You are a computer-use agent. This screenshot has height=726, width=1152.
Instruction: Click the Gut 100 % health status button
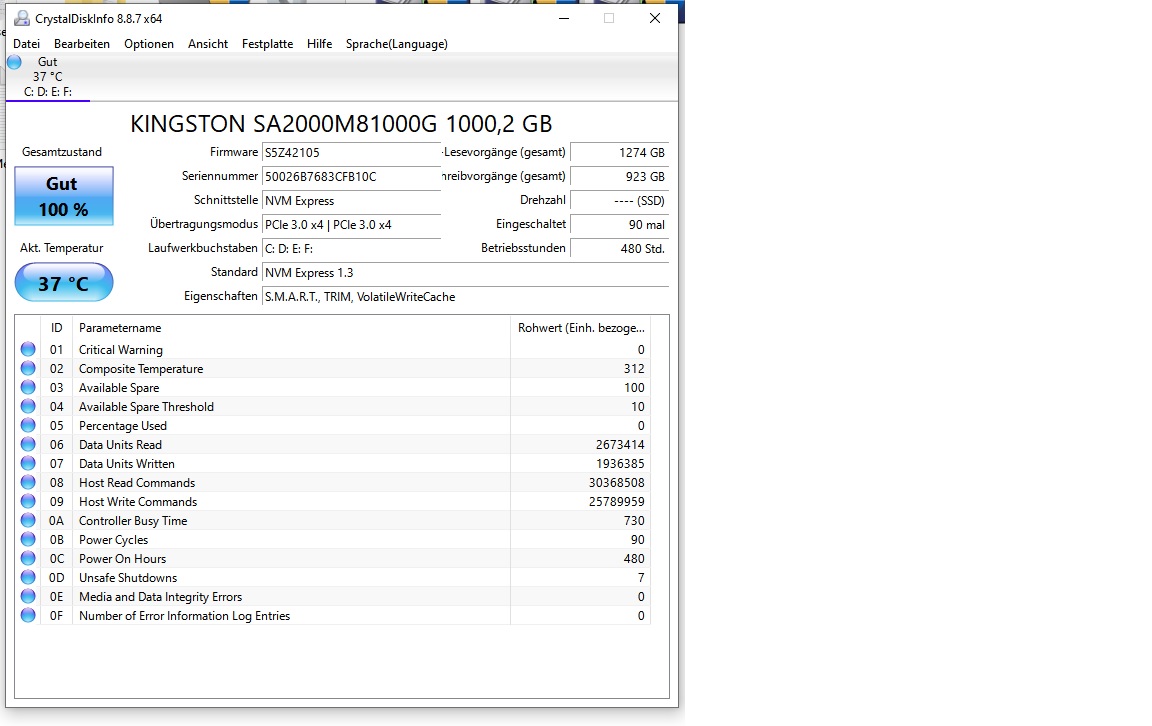pyautogui.click(x=64, y=196)
